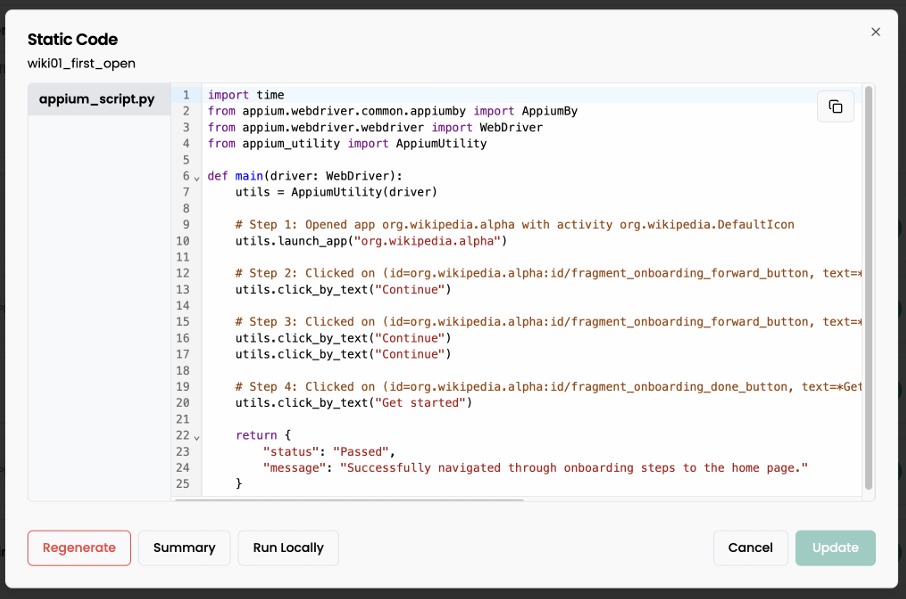This screenshot has width=906, height=599.
Task: Collapse the main function code fold
Action: [194, 175]
